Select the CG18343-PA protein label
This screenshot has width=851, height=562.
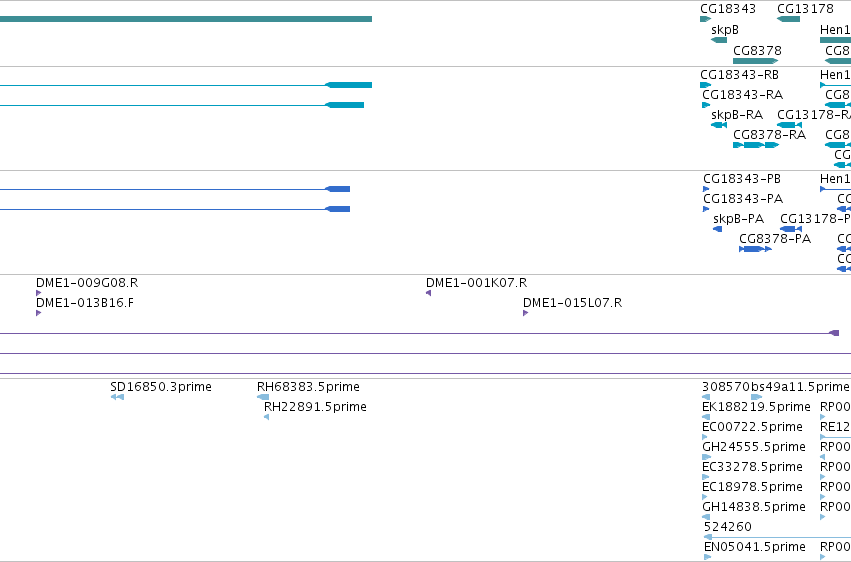[743, 199]
